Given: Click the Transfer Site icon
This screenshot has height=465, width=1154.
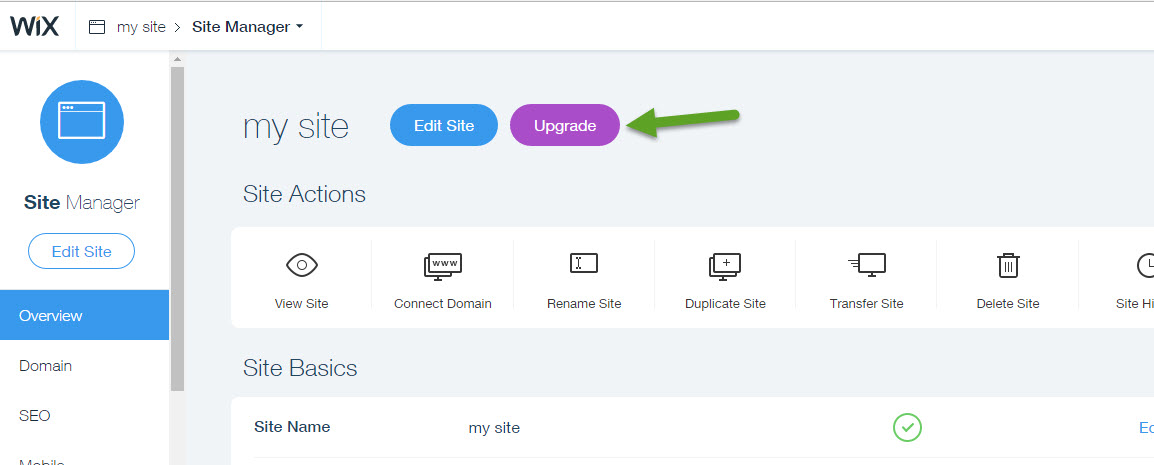Looking at the screenshot, I should 866,265.
